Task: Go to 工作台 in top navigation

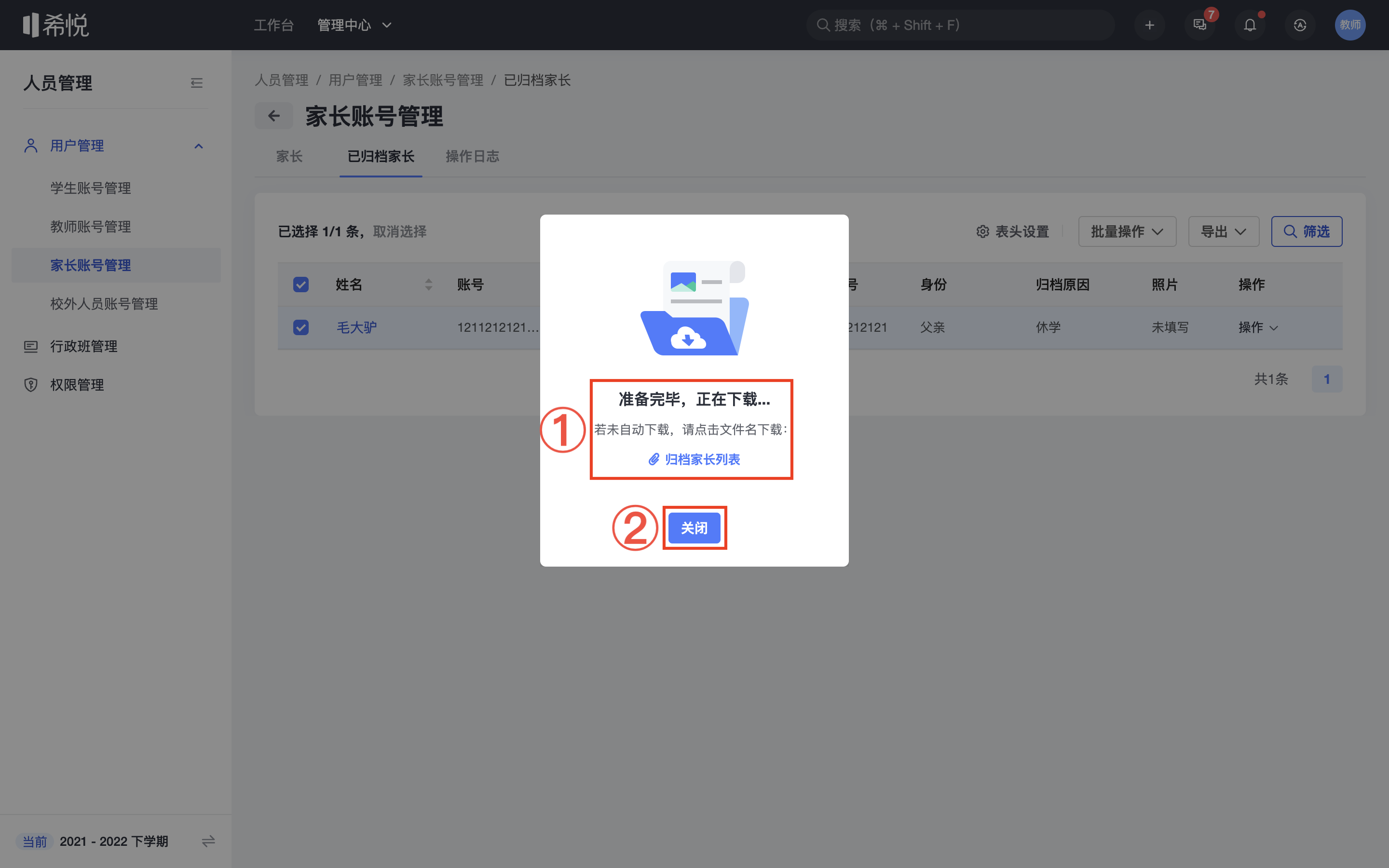Action: click(274, 25)
